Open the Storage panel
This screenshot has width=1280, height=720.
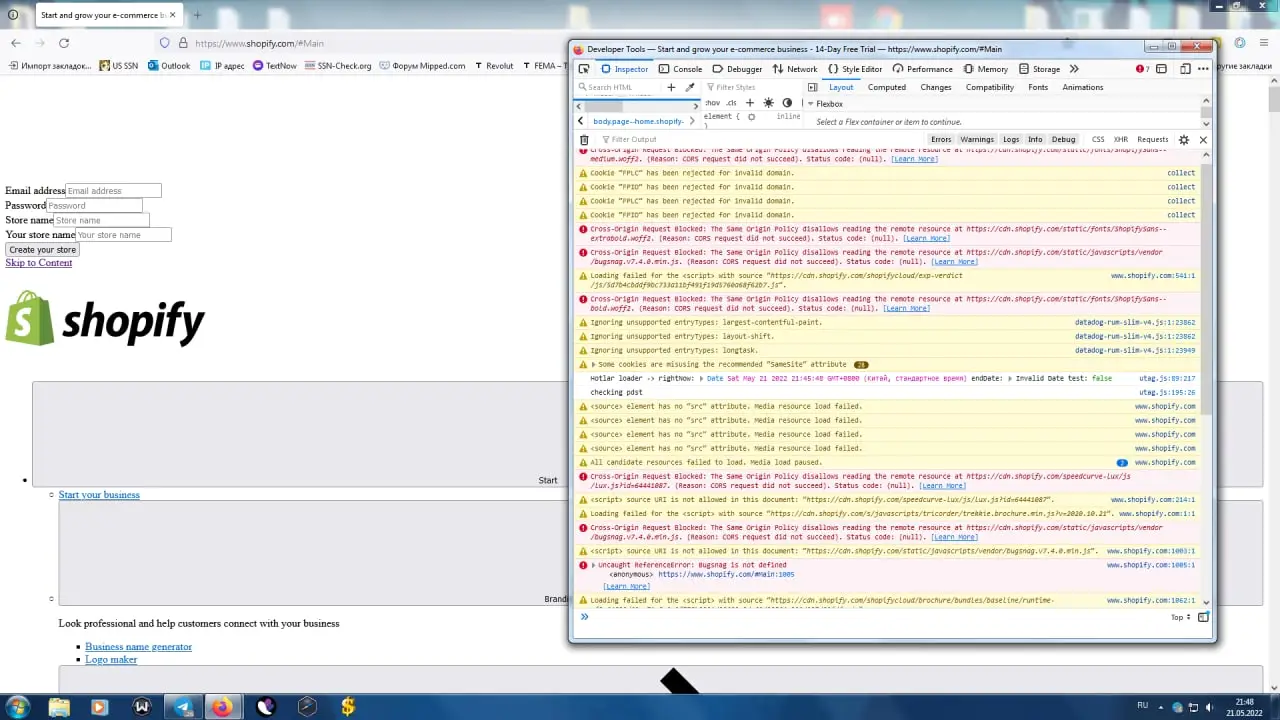point(1039,69)
